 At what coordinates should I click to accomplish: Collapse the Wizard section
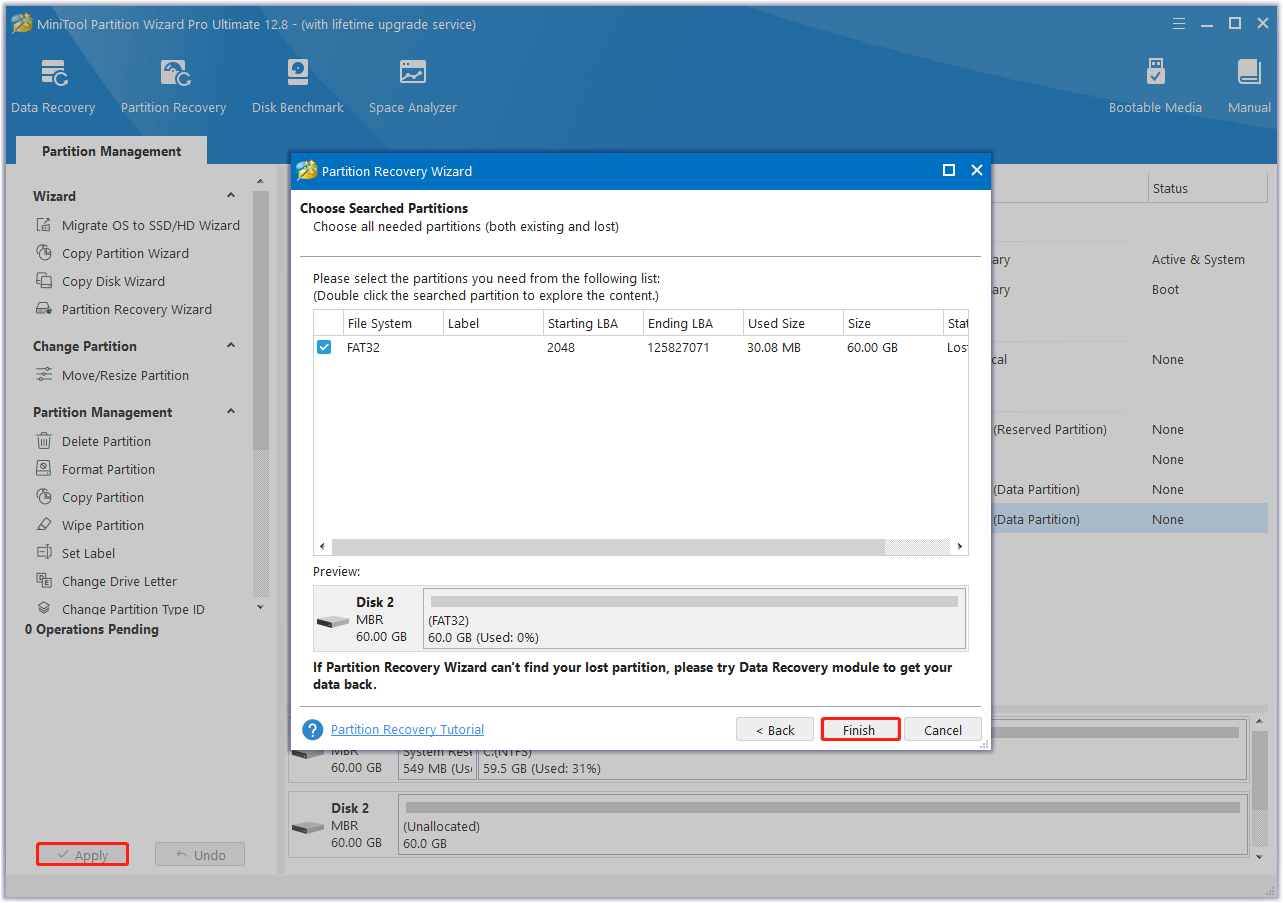pos(231,196)
